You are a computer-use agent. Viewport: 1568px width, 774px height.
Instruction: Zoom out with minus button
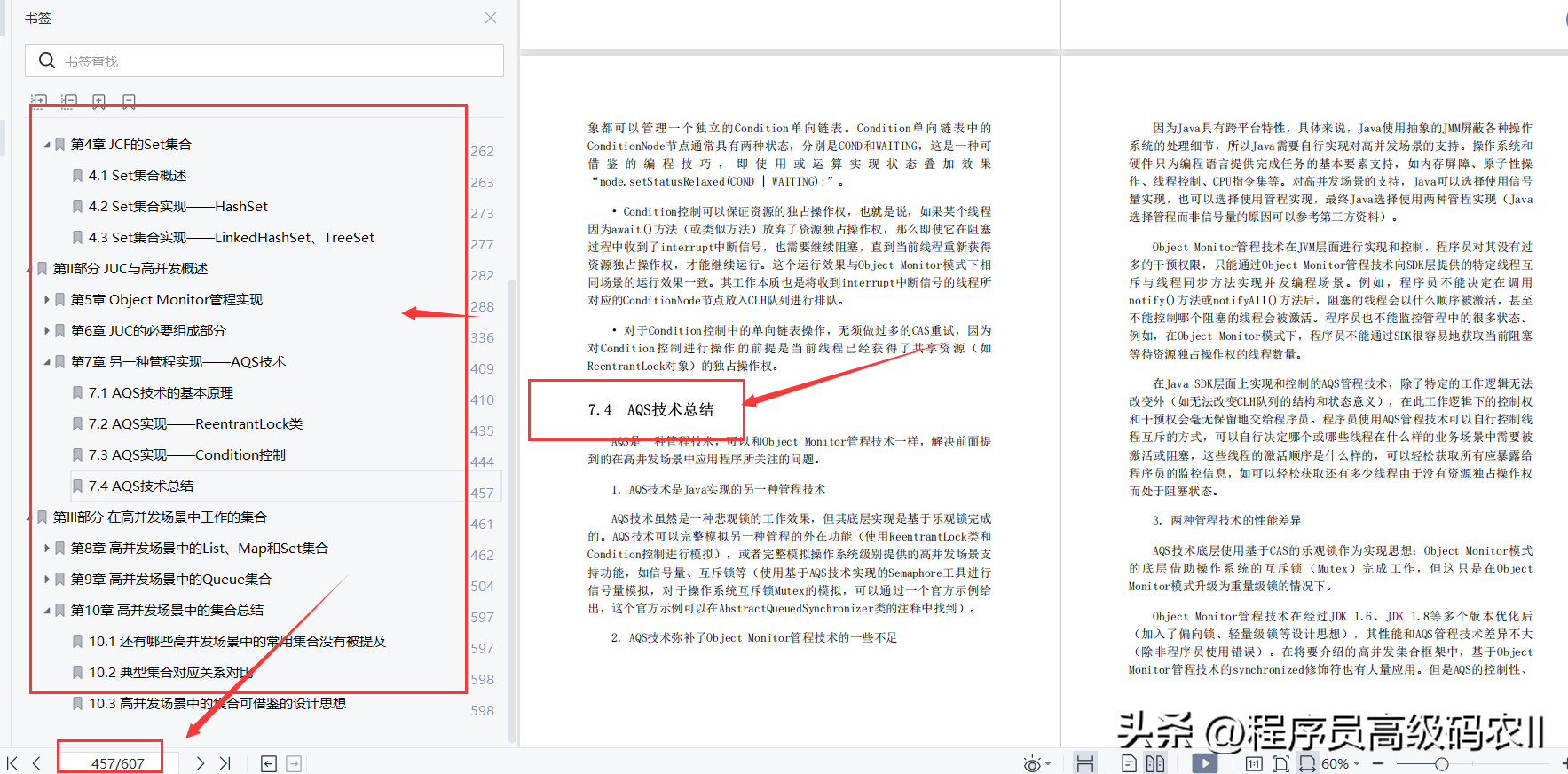(1378, 763)
